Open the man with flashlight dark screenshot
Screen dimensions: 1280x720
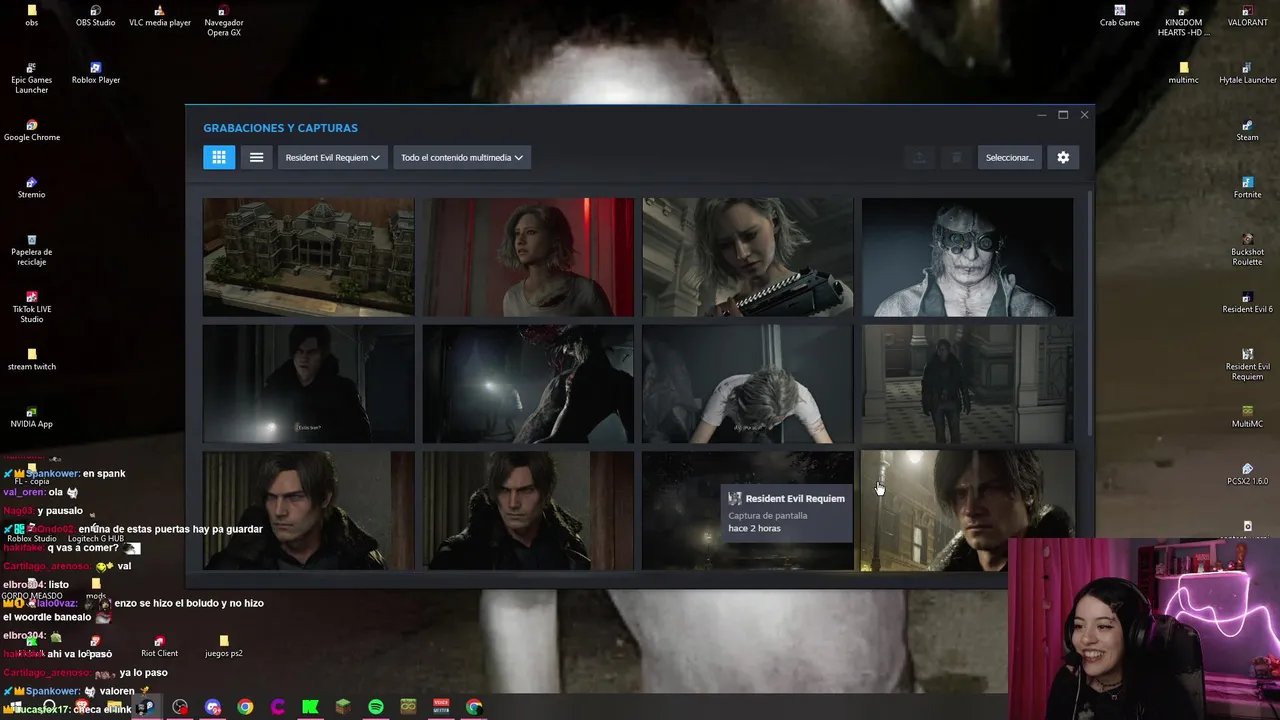click(x=308, y=383)
